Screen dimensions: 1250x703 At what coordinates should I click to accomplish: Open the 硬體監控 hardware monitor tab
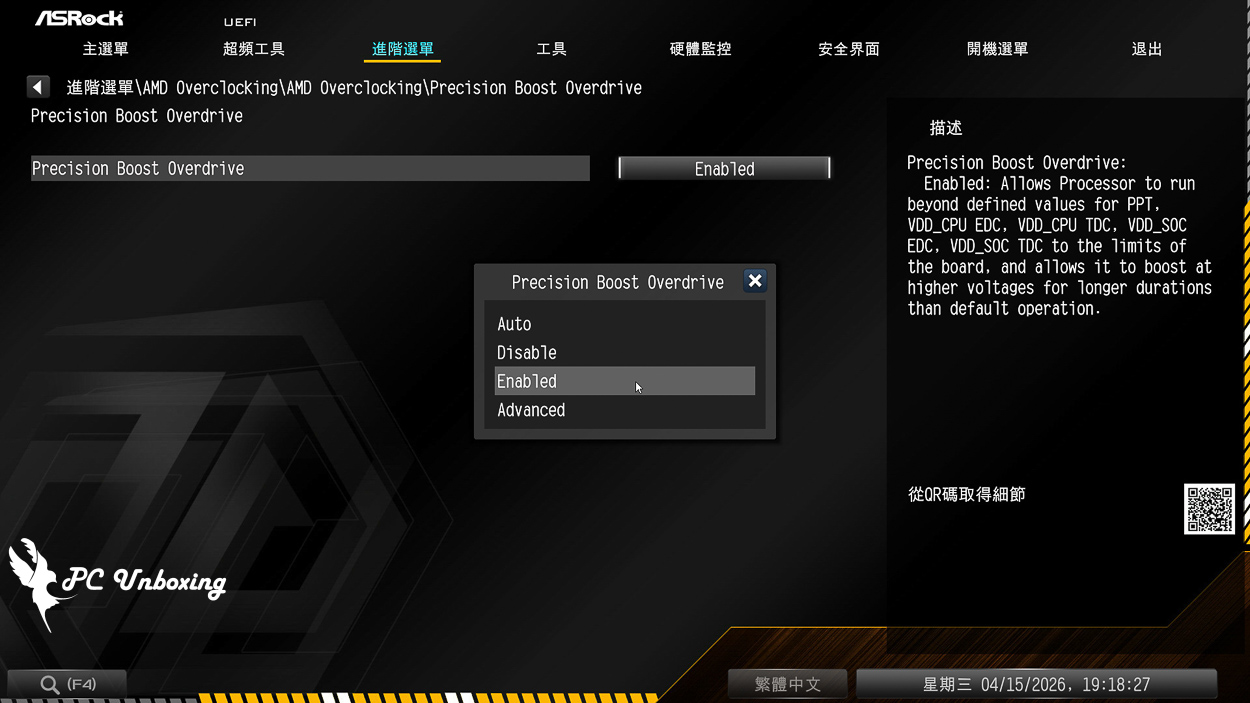tap(700, 49)
